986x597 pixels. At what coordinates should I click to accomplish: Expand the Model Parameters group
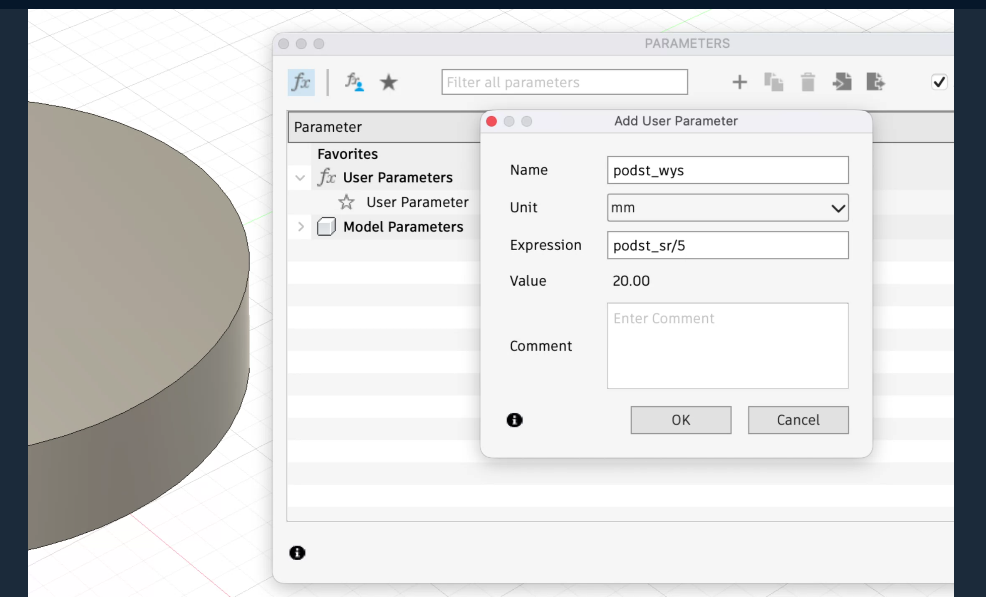coord(301,227)
